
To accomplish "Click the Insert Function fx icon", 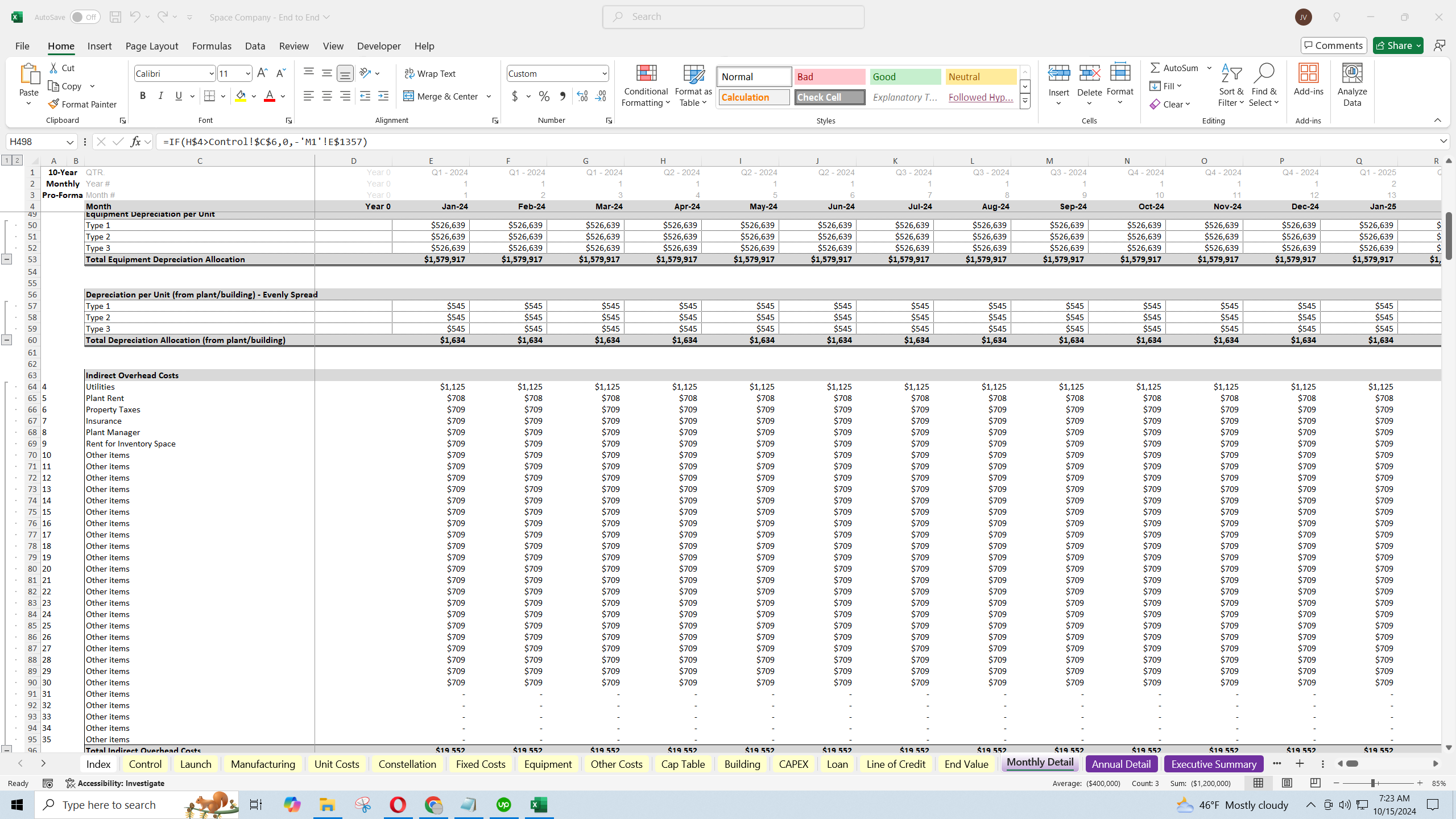I will click(x=135, y=142).
